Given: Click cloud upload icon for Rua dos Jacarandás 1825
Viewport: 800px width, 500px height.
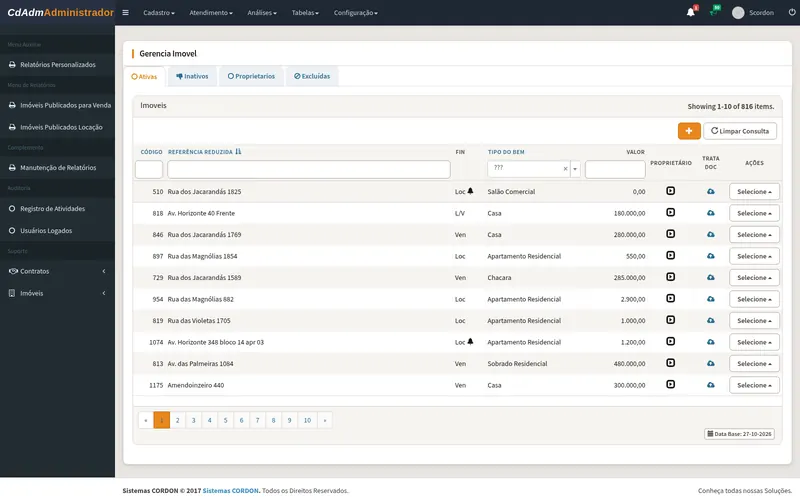Looking at the screenshot, I should [x=711, y=191].
